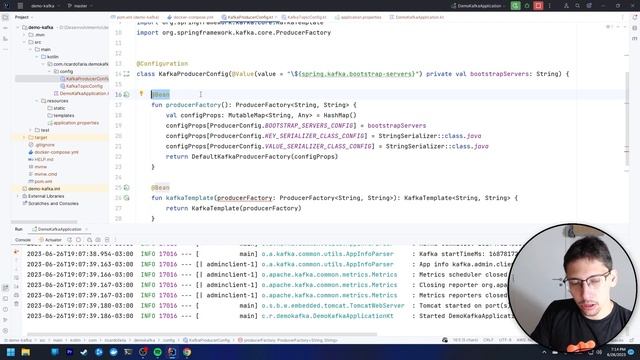This screenshot has height=360, width=640.
Task: Select DemoKafkaApplication file in tree
Action: (81, 93)
